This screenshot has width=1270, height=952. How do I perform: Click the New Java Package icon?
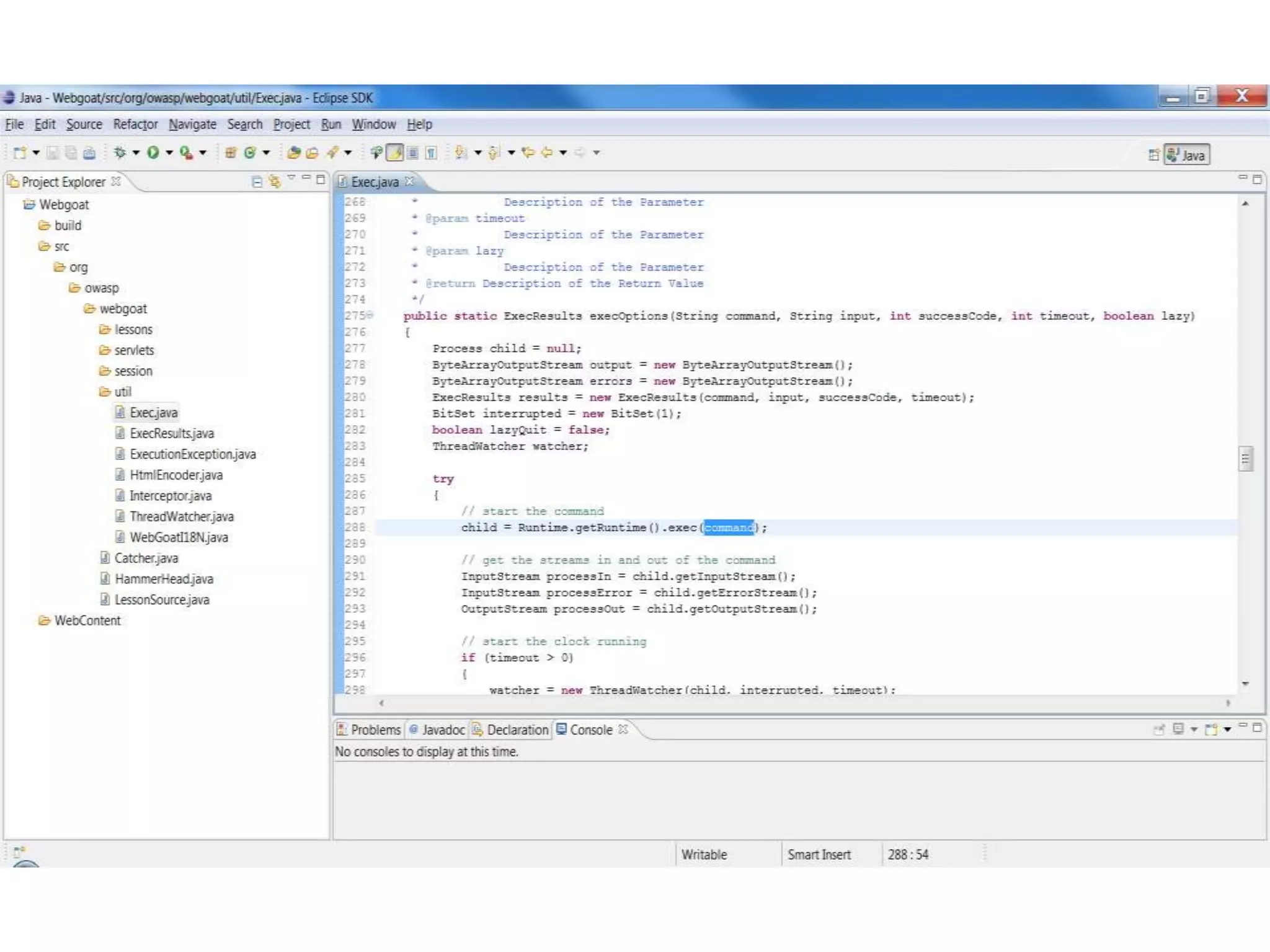pos(231,152)
